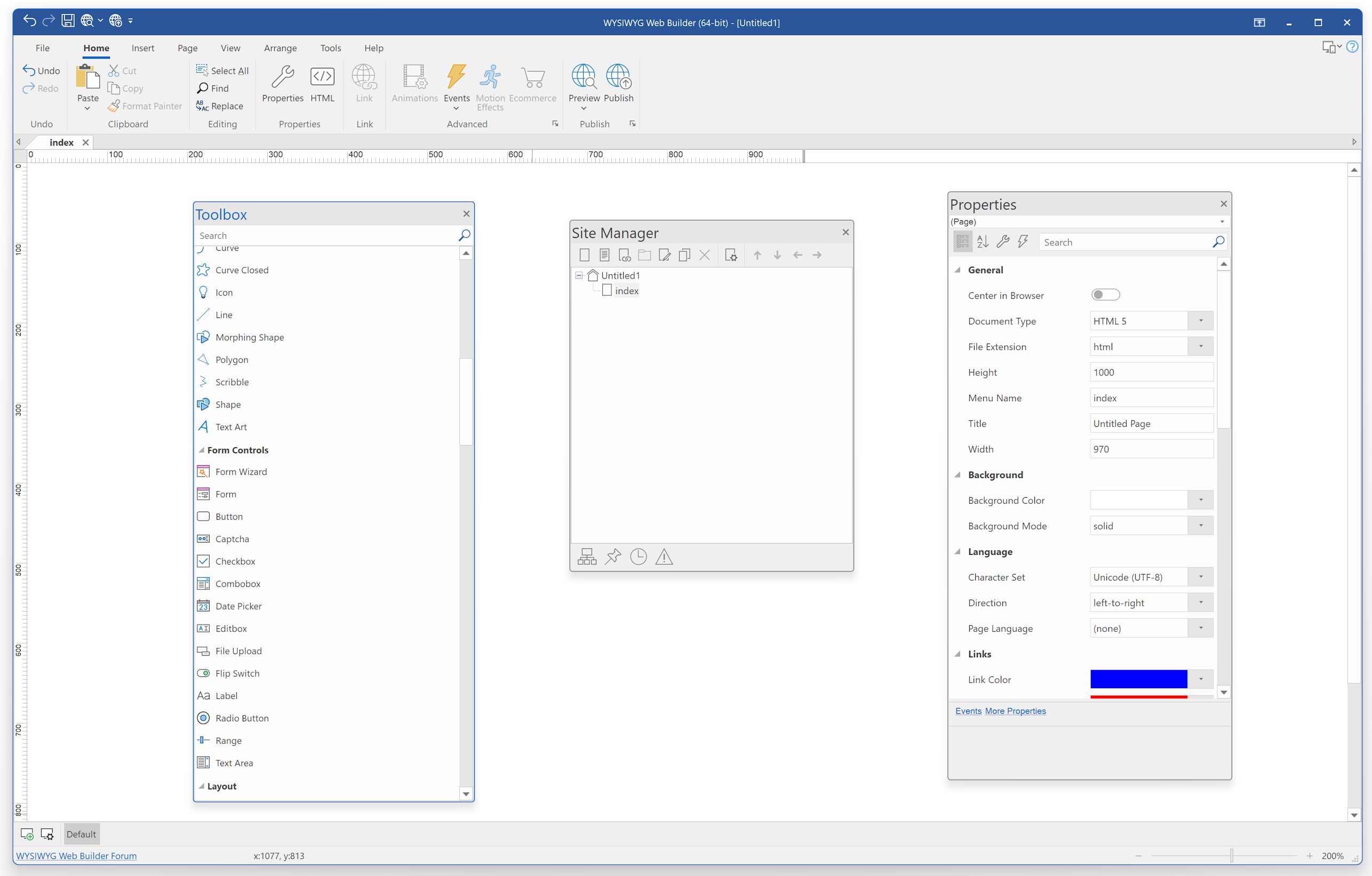Open the Background Mode dropdown
The width and height of the screenshot is (1372, 876).
1200,526
